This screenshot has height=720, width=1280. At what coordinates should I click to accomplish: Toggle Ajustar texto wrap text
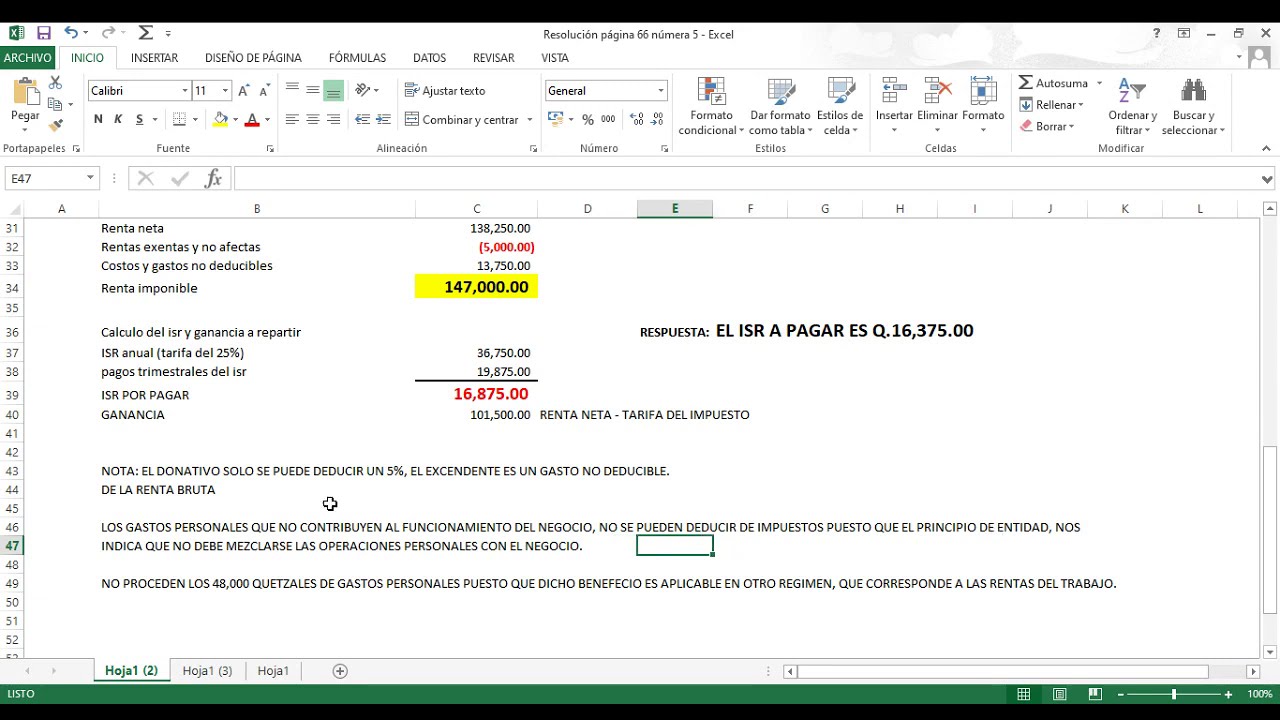(445, 91)
